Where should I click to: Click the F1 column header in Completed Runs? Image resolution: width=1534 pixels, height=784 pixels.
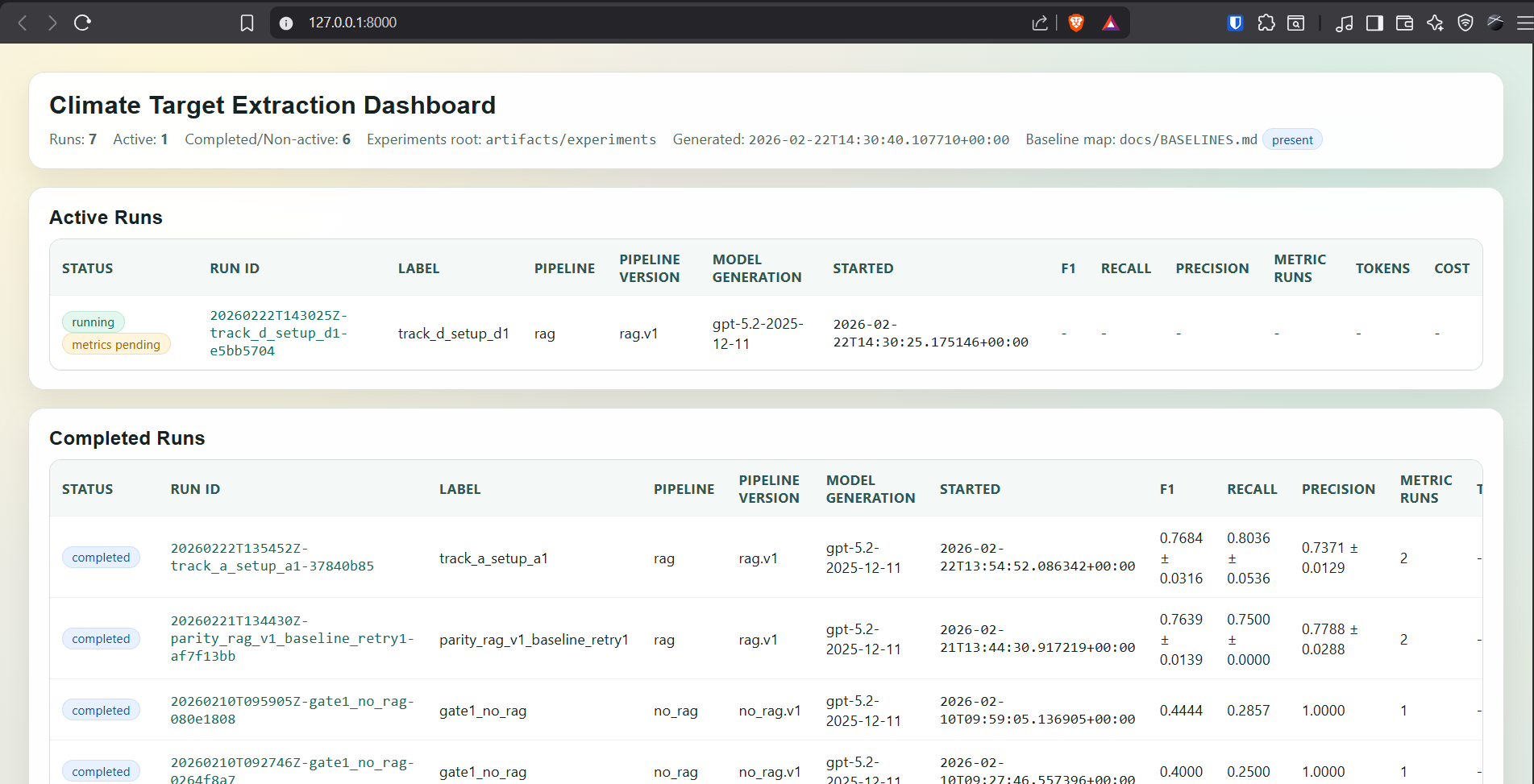tap(1166, 489)
